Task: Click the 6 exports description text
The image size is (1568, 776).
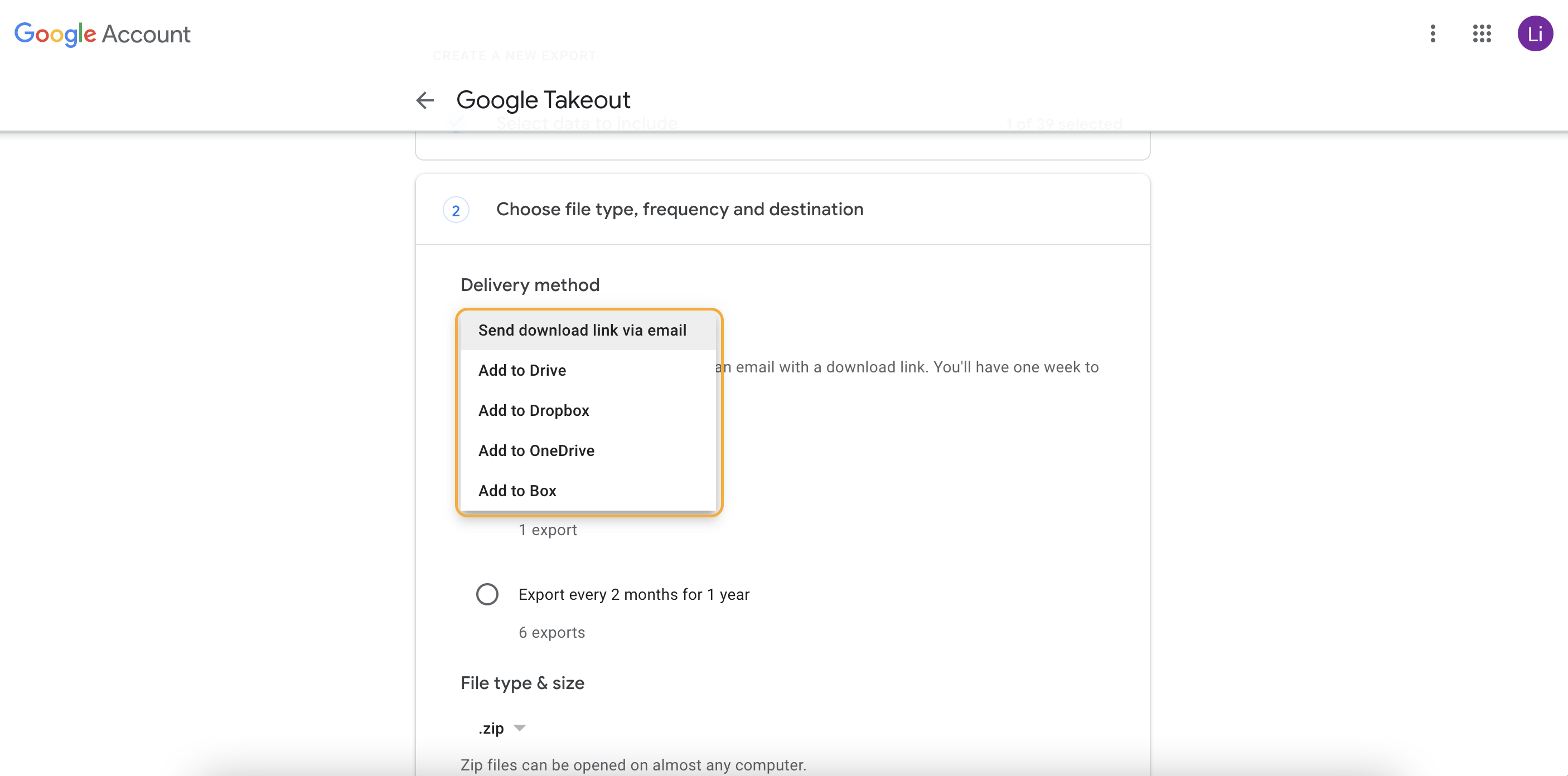Action: click(x=551, y=632)
